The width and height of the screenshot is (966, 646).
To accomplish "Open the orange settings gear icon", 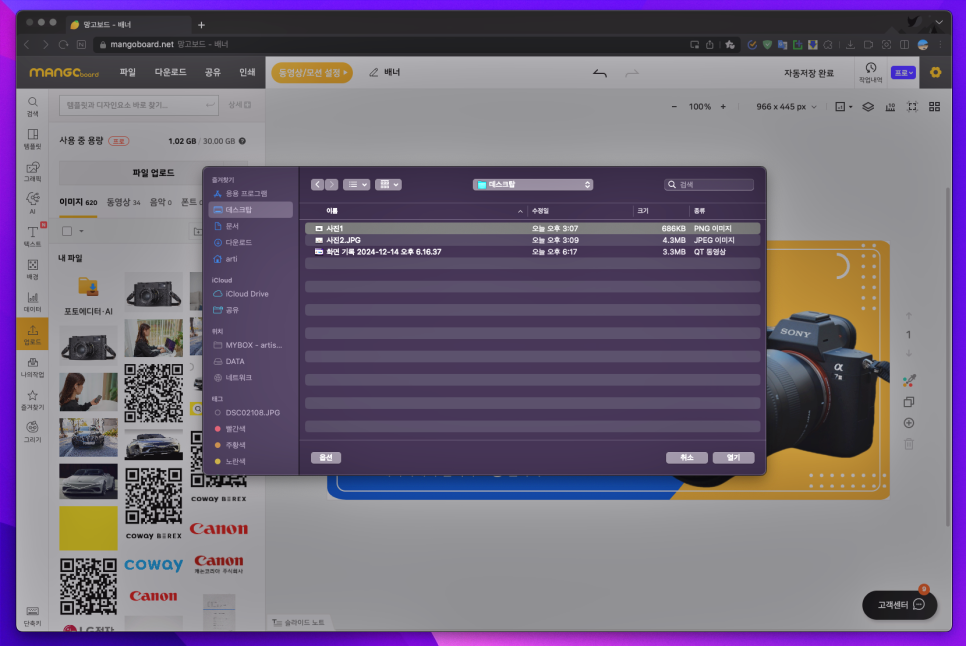I will [935, 72].
